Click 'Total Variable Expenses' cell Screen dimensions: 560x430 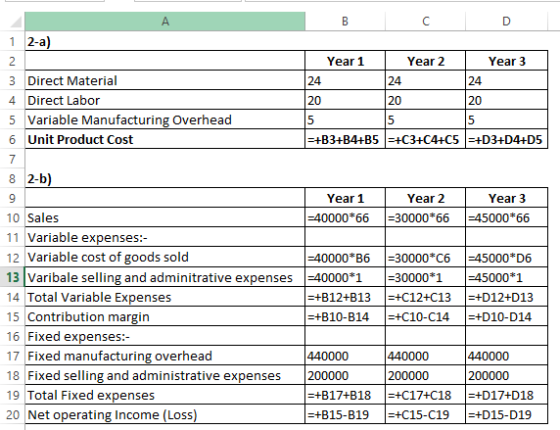[x=165, y=297]
